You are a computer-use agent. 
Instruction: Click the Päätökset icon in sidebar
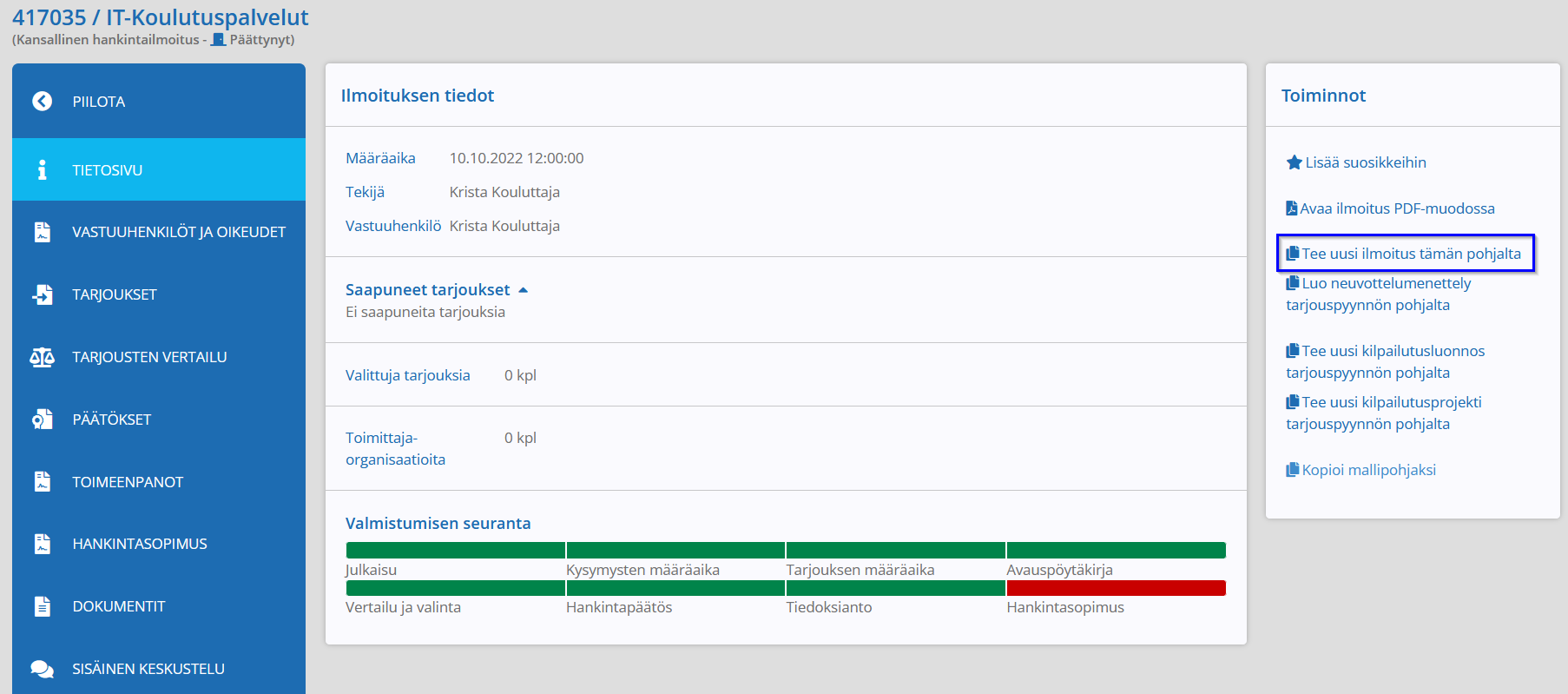(x=42, y=420)
